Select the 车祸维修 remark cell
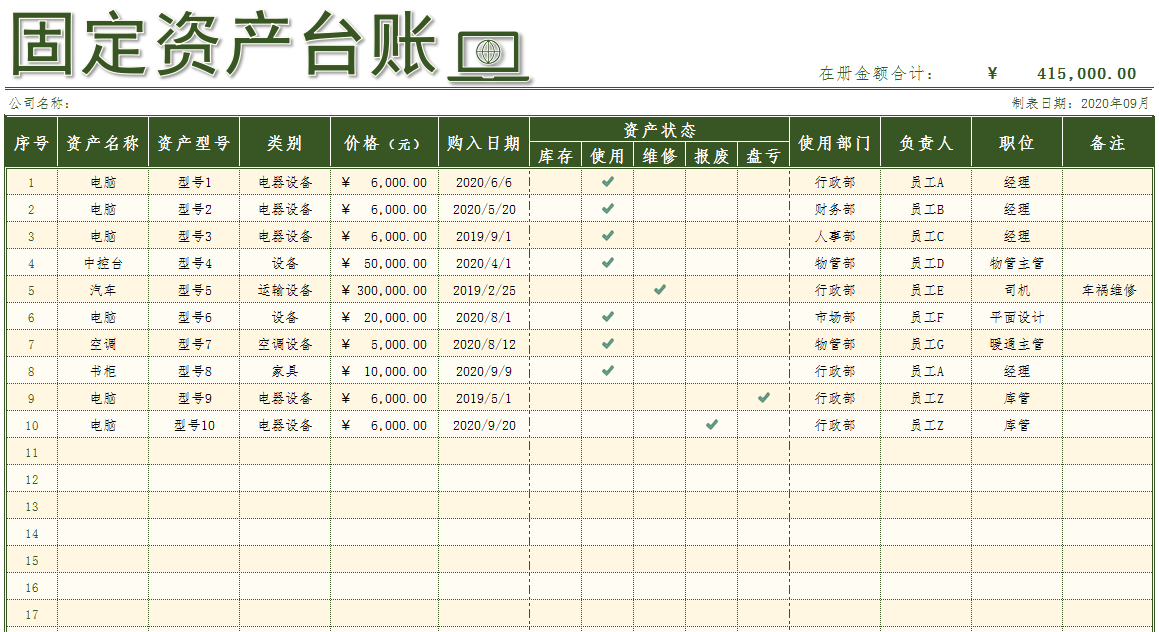 point(1107,290)
